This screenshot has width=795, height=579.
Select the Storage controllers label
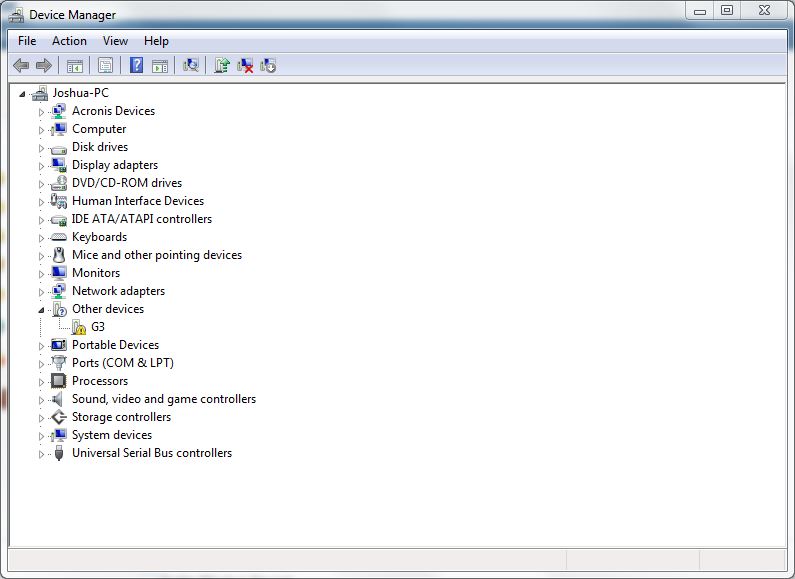coord(121,417)
